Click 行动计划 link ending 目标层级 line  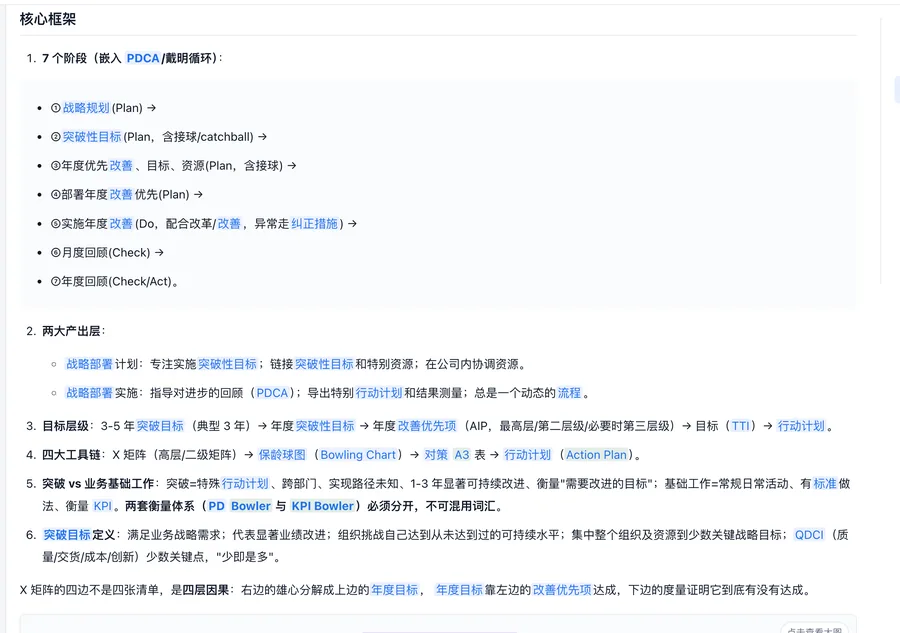click(801, 426)
